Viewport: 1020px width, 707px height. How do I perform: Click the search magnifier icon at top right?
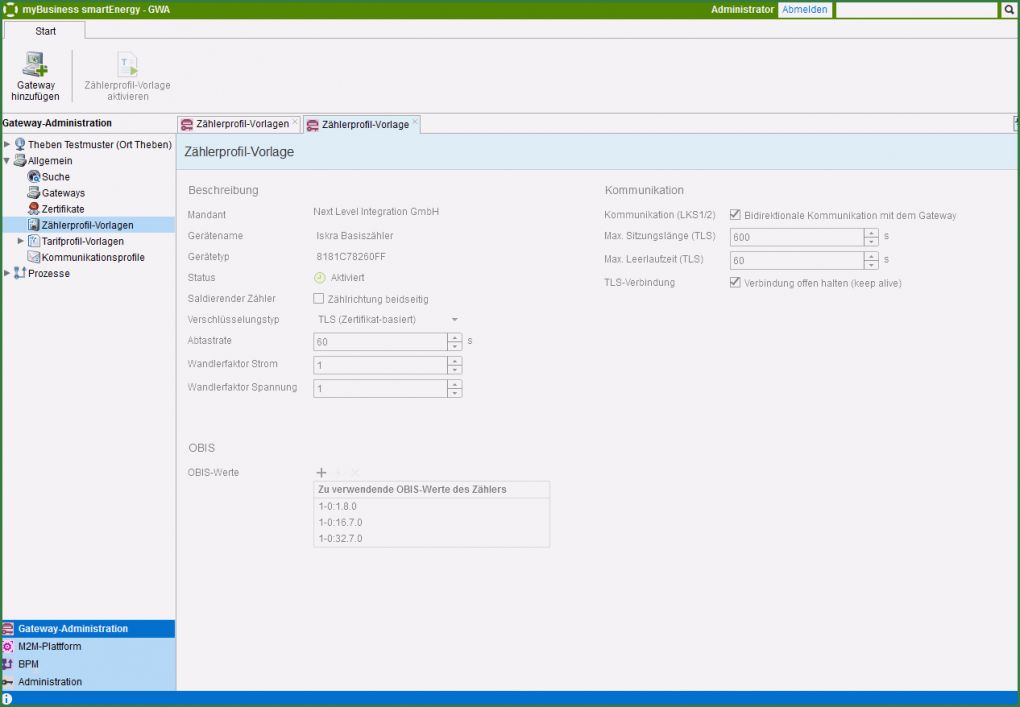coord(1009,10)
